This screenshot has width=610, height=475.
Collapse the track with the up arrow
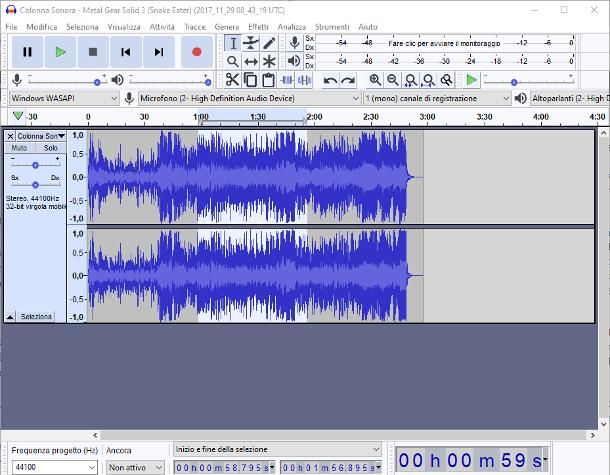click(10, 317)
